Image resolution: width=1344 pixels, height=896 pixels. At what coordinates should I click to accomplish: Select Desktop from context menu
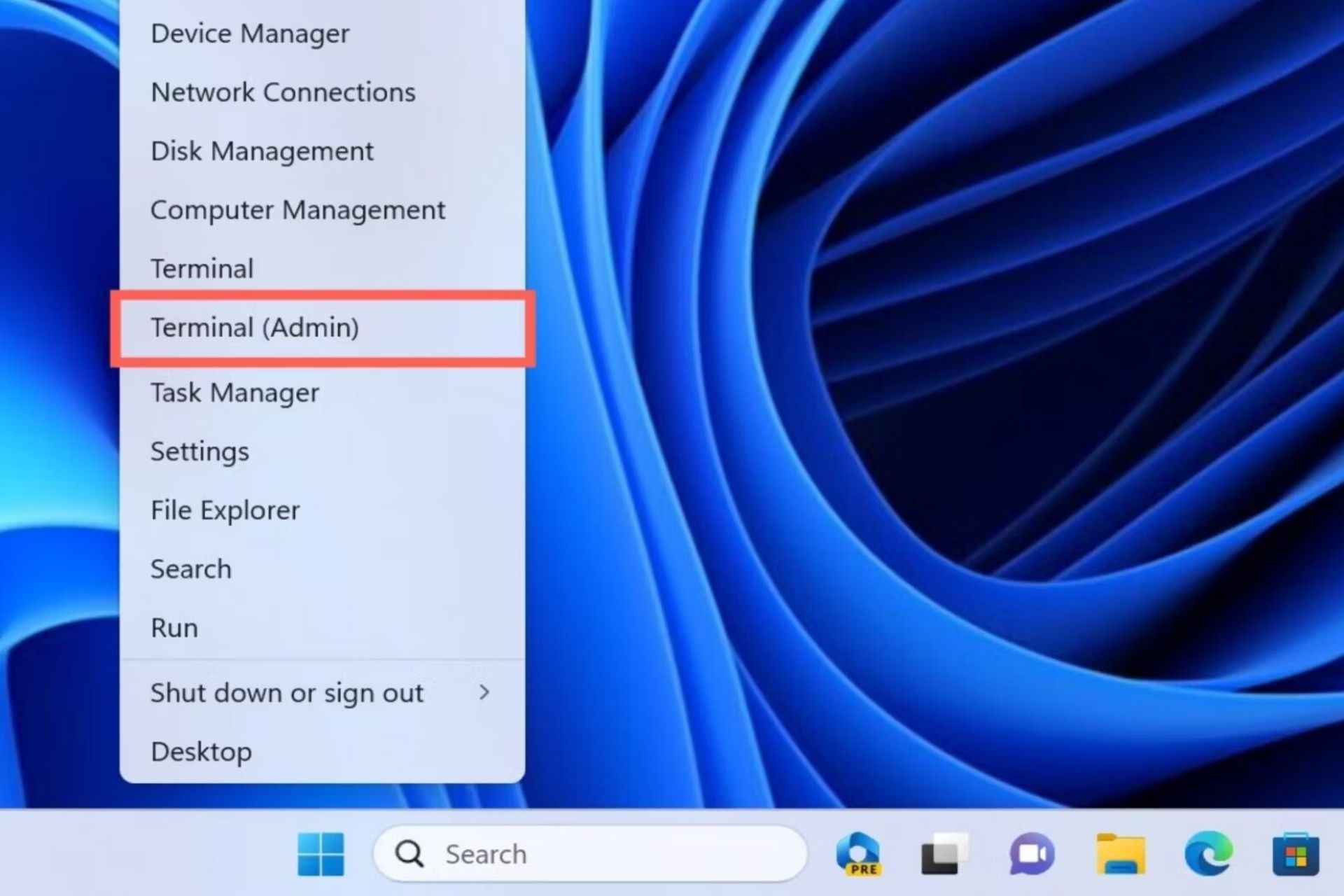pyautogui.click(x=201, y=751)
